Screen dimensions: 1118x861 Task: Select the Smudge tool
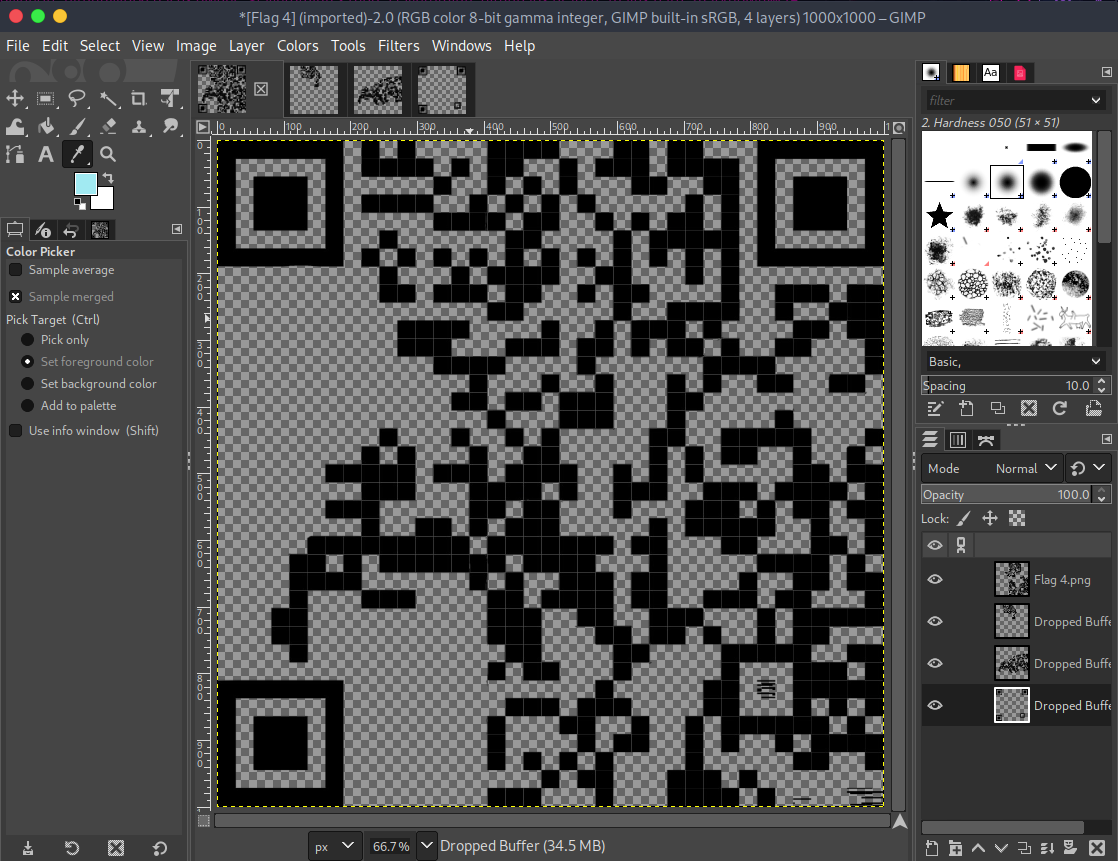click(x=170, y=127)
